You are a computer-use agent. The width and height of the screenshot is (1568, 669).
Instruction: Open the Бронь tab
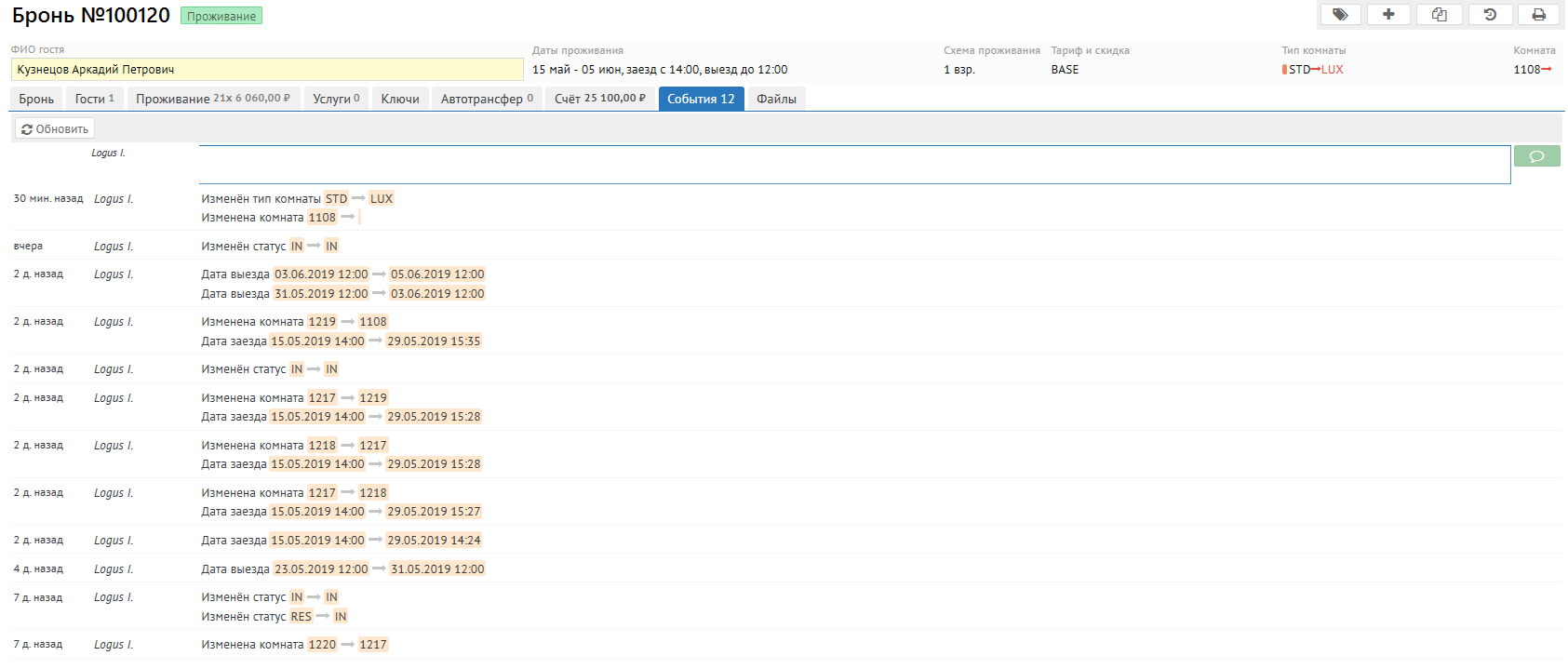coord(36,99)
